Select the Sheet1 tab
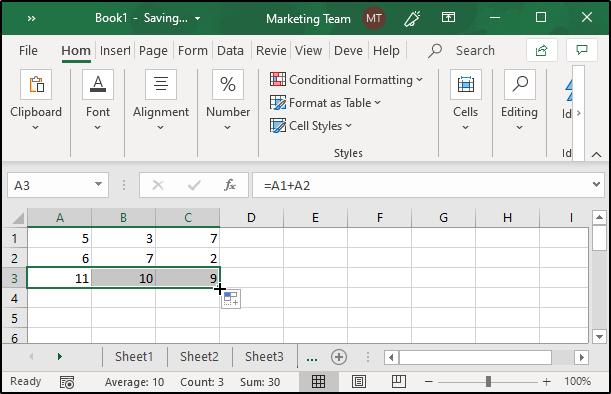The image size is (611, 394). click(x=134, y=357)
